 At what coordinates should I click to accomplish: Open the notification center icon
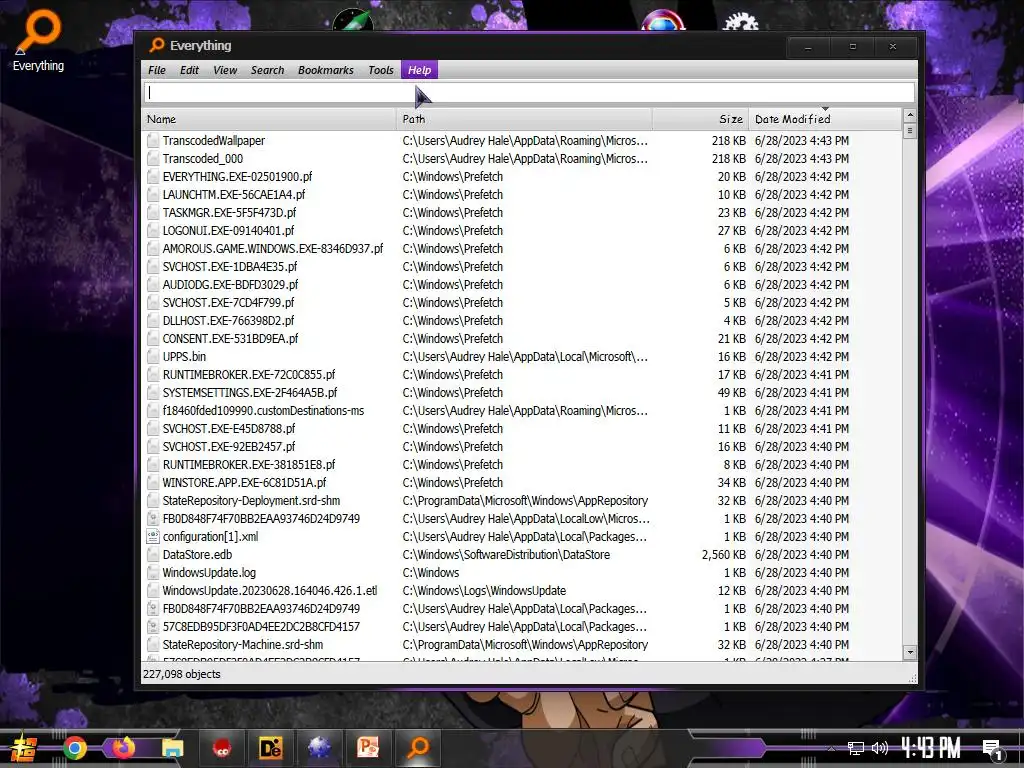(x=992, y=748)
